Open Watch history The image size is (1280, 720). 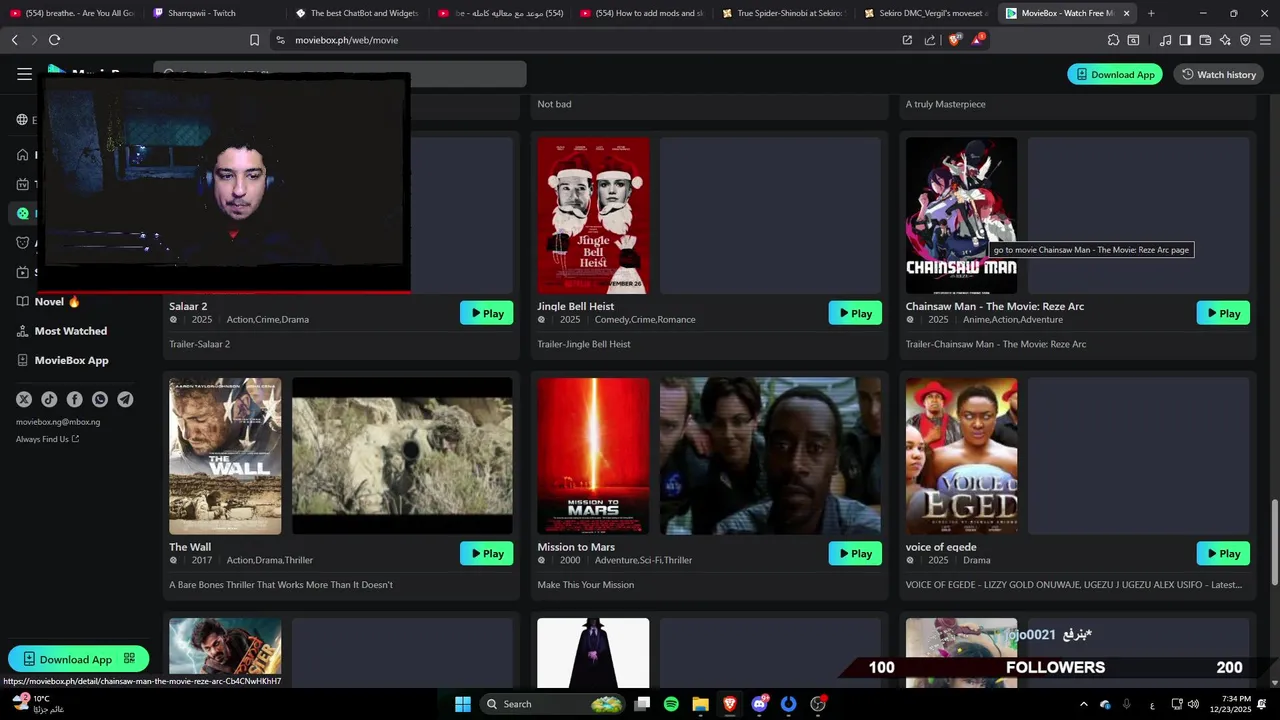tap(1218, 74)
